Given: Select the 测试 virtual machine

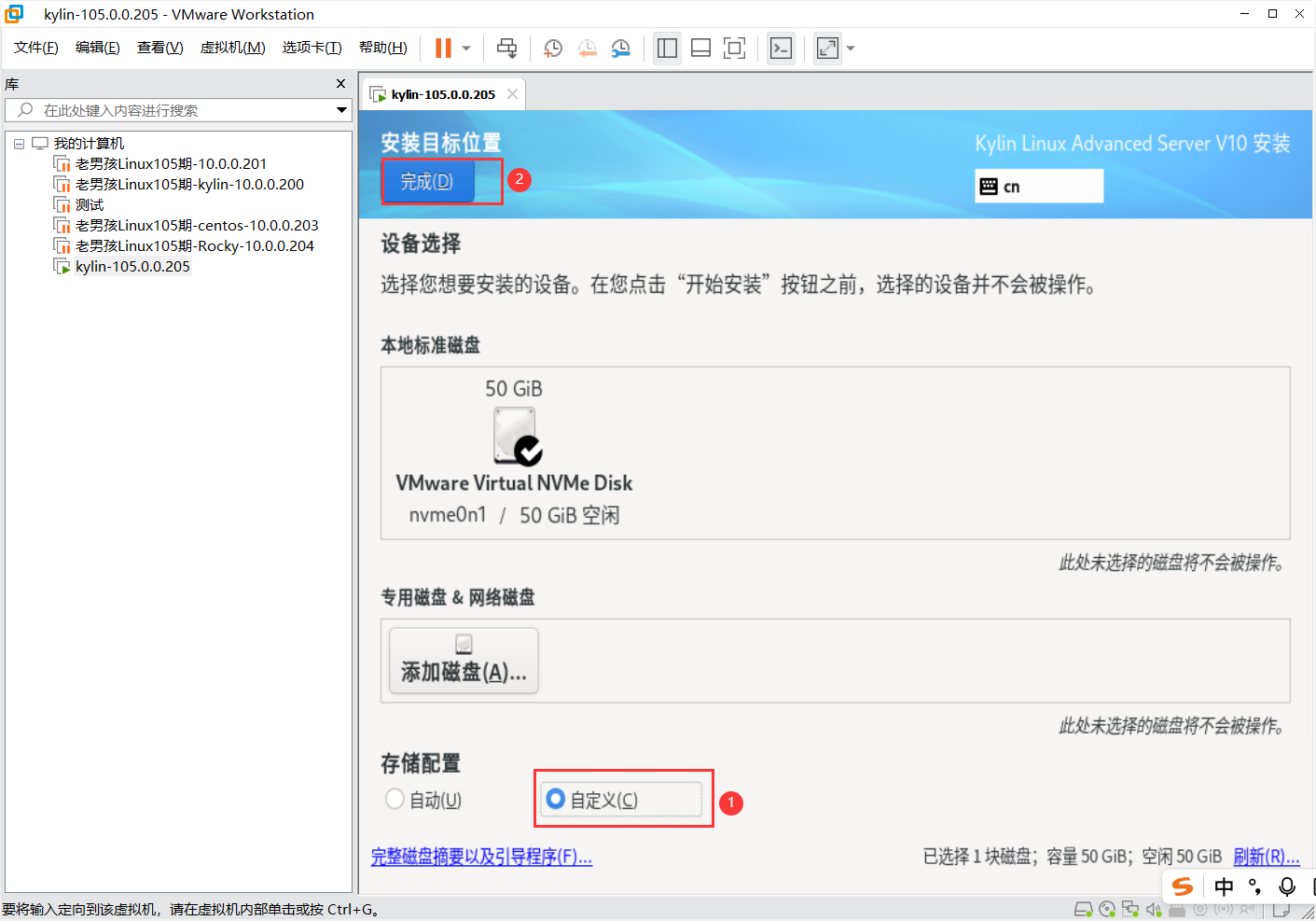Looking at the screenshot, I should click(90, 205).
